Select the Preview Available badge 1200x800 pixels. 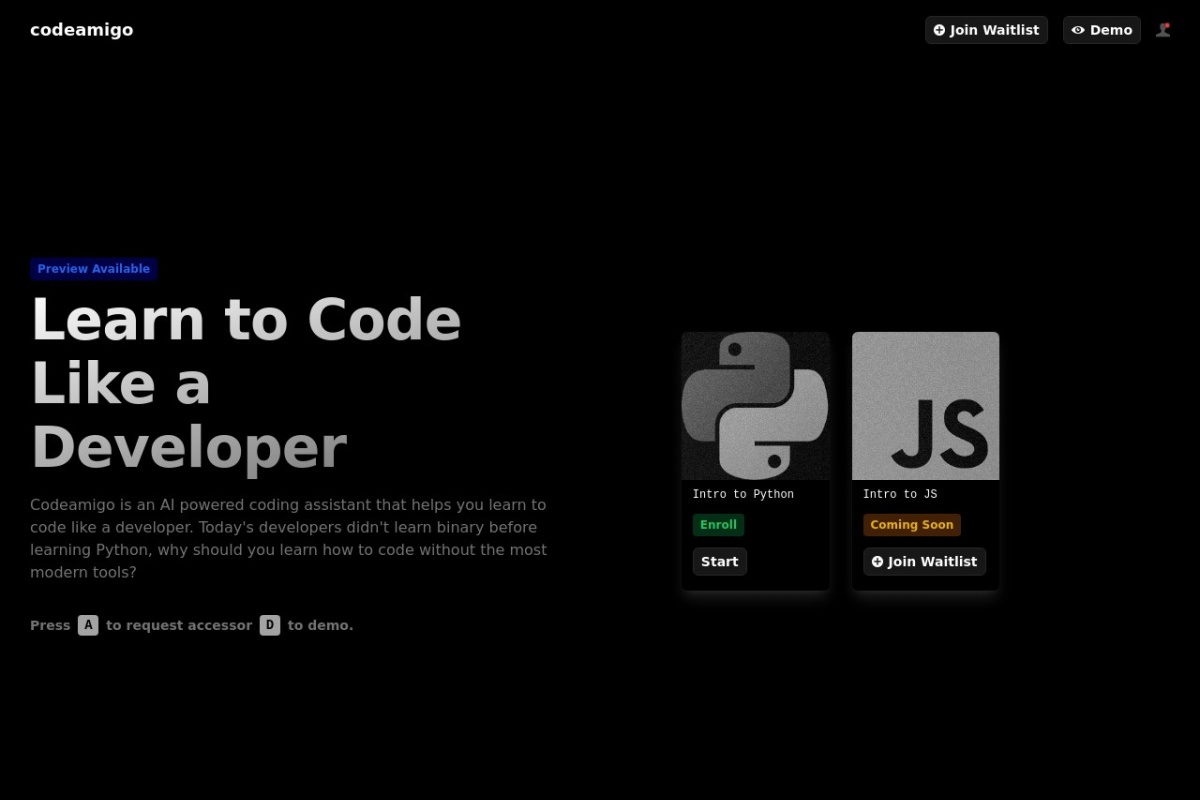point(94,269)
